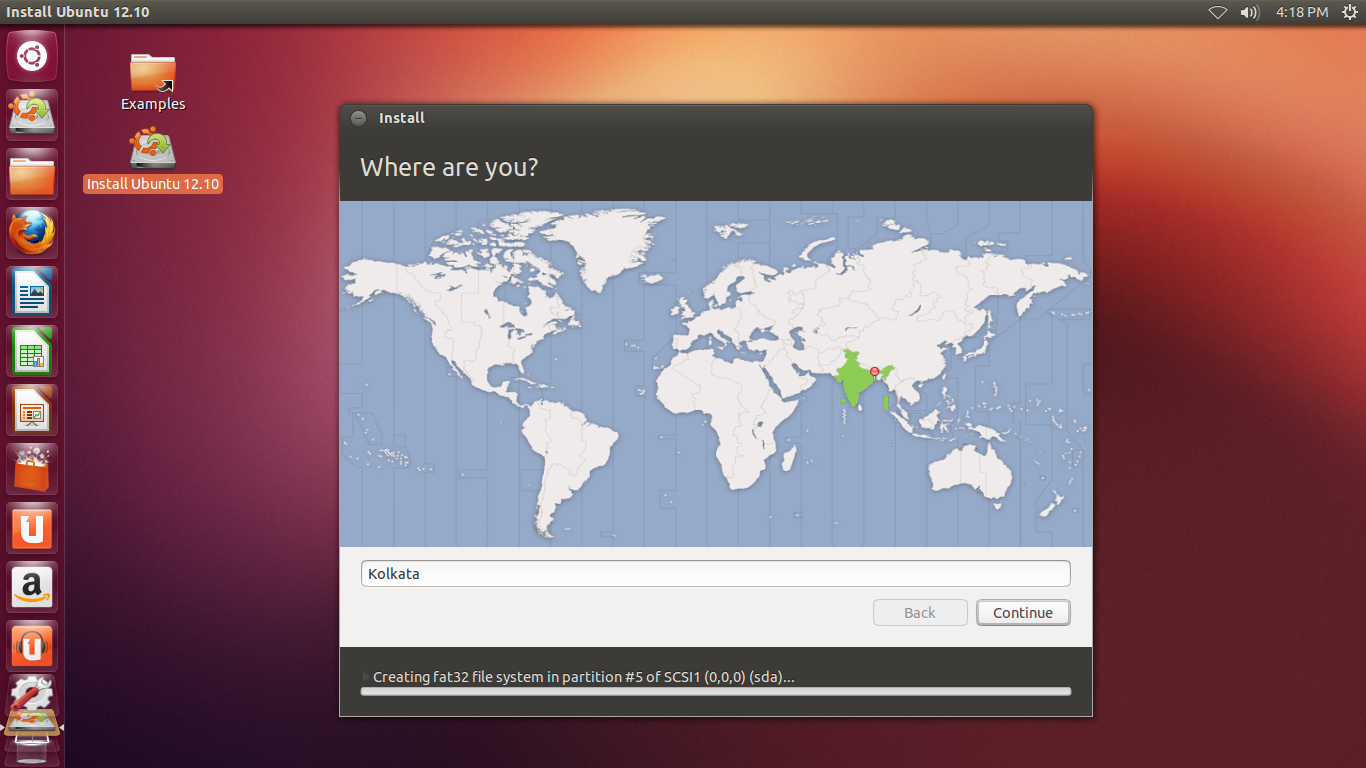This screenshot has height=768, width=1366.
Task: Click the red location pin on map
Action: [874, 371]
